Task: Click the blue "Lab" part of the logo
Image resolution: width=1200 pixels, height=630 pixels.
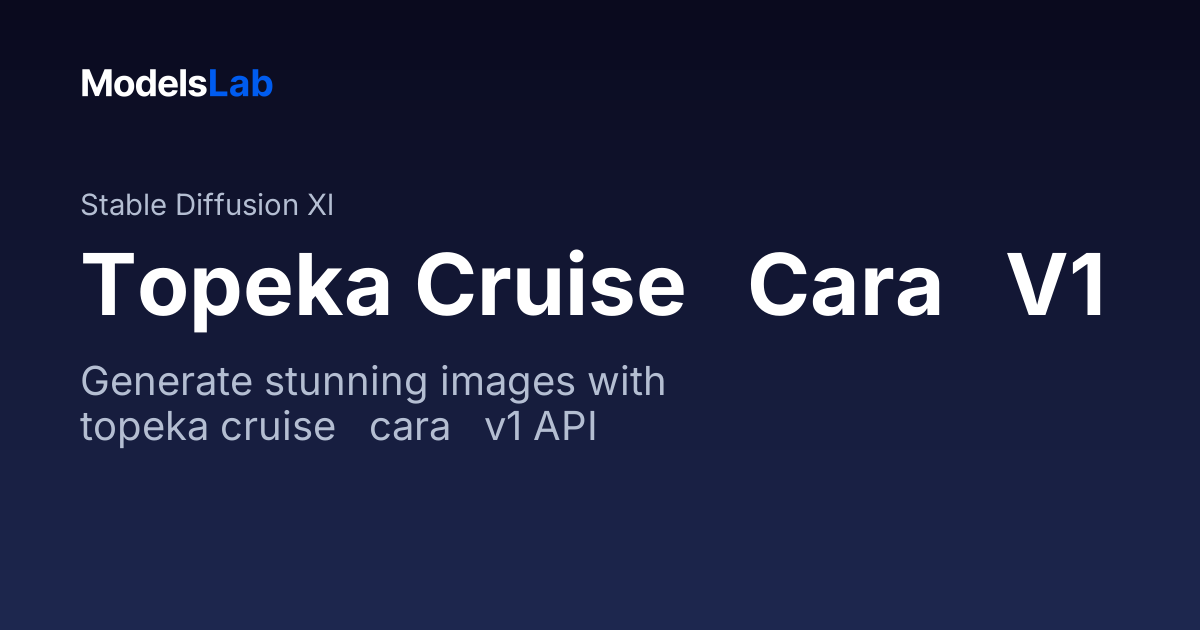Action: coord(241,84)
